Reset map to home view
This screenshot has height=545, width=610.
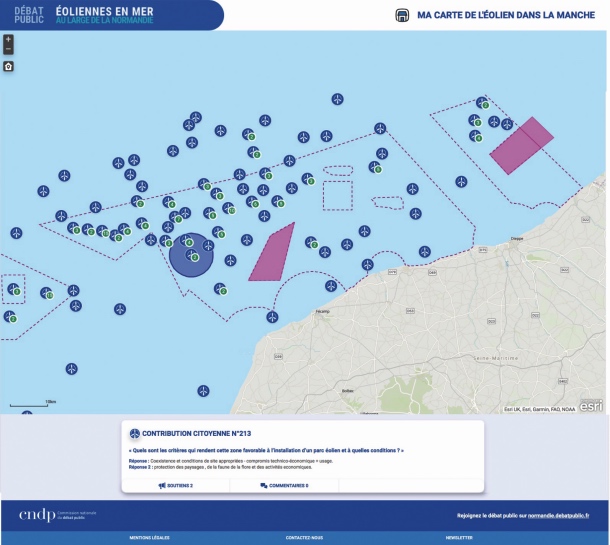8,66
